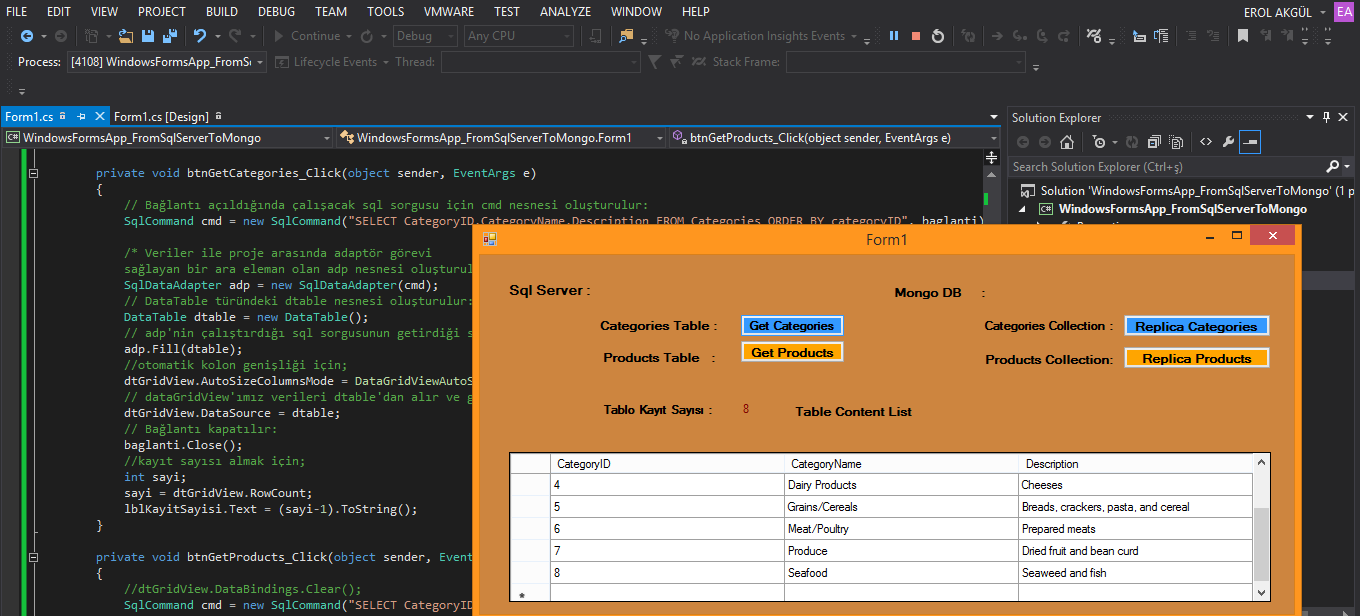Switch to Form1.cs [Design] tab
This screenshot has width=1360, height=616.
161,117
